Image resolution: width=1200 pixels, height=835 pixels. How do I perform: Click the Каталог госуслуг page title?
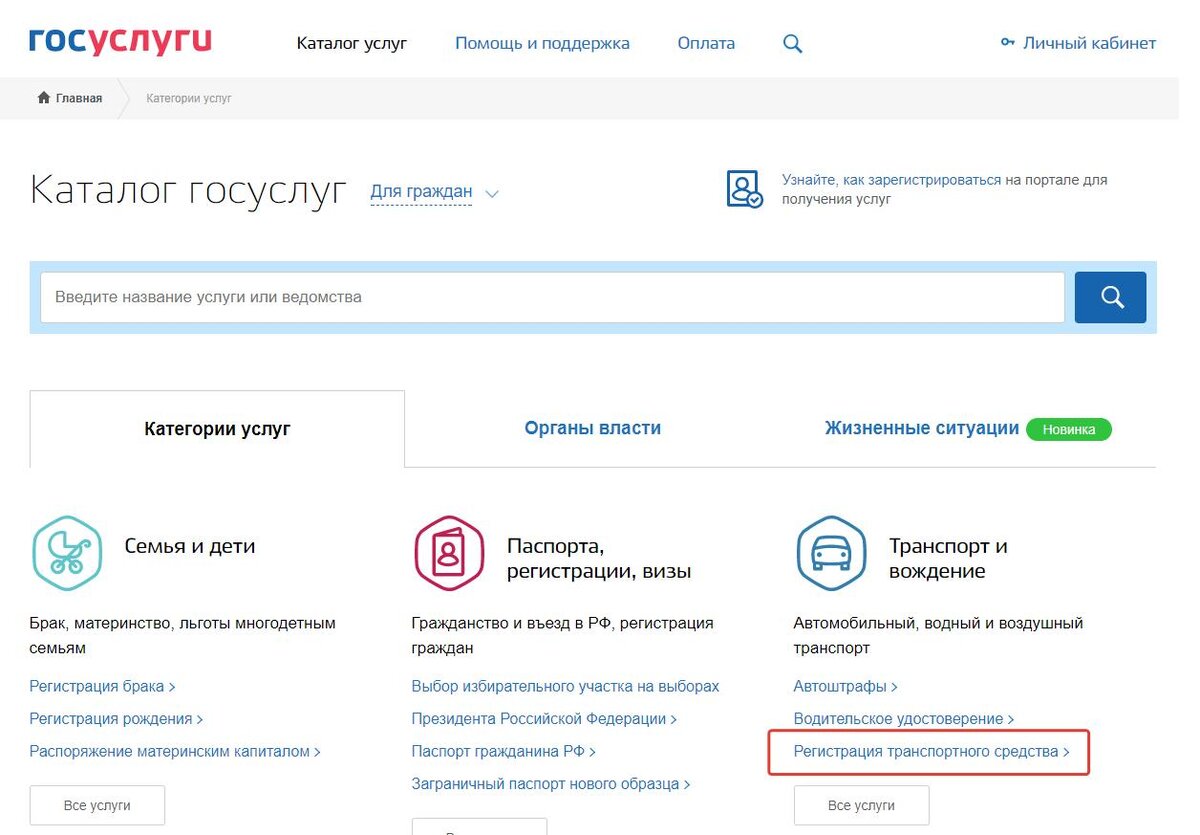click(x=188, y=190)
